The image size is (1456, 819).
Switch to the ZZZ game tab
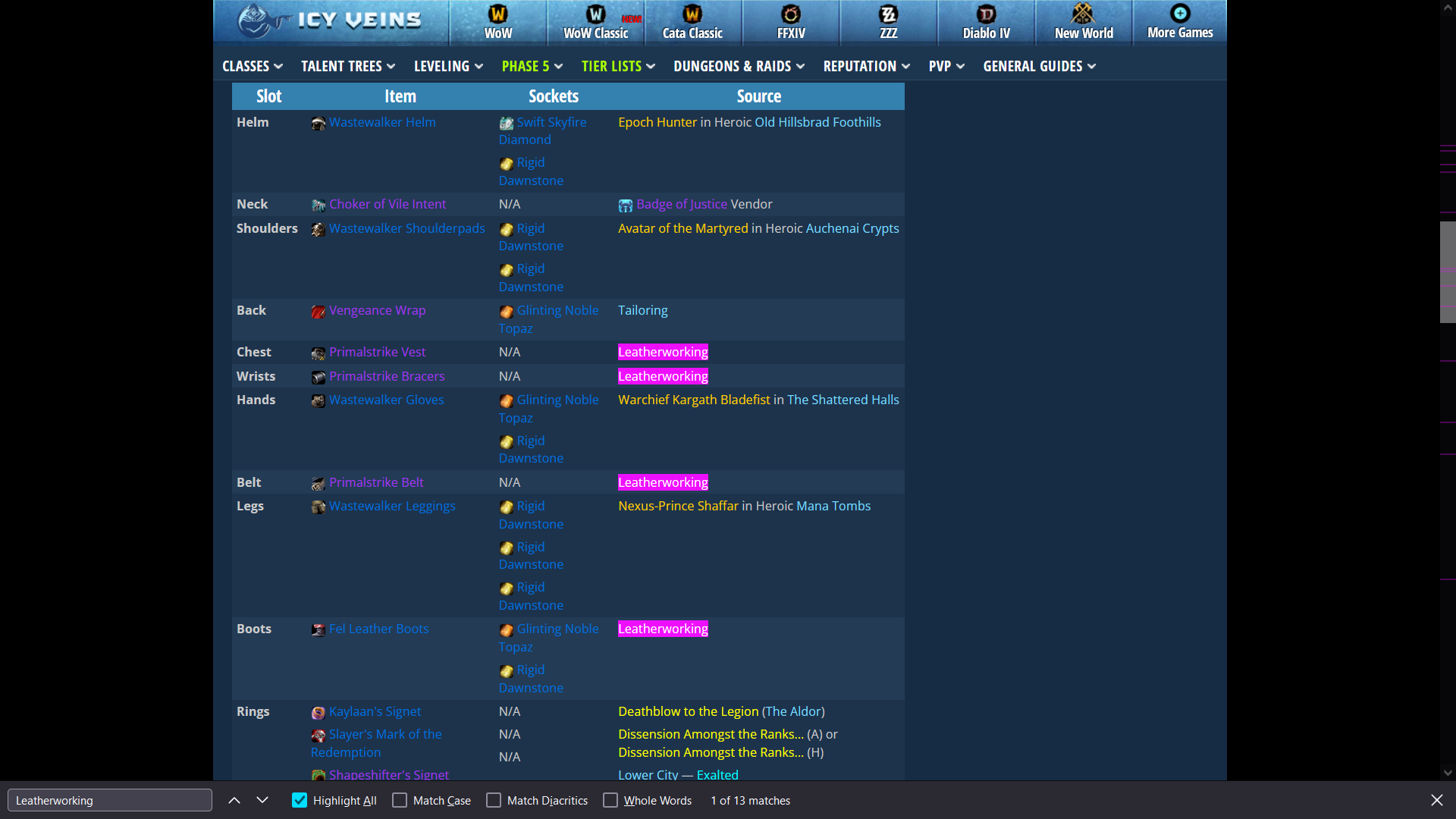point(888,23)
